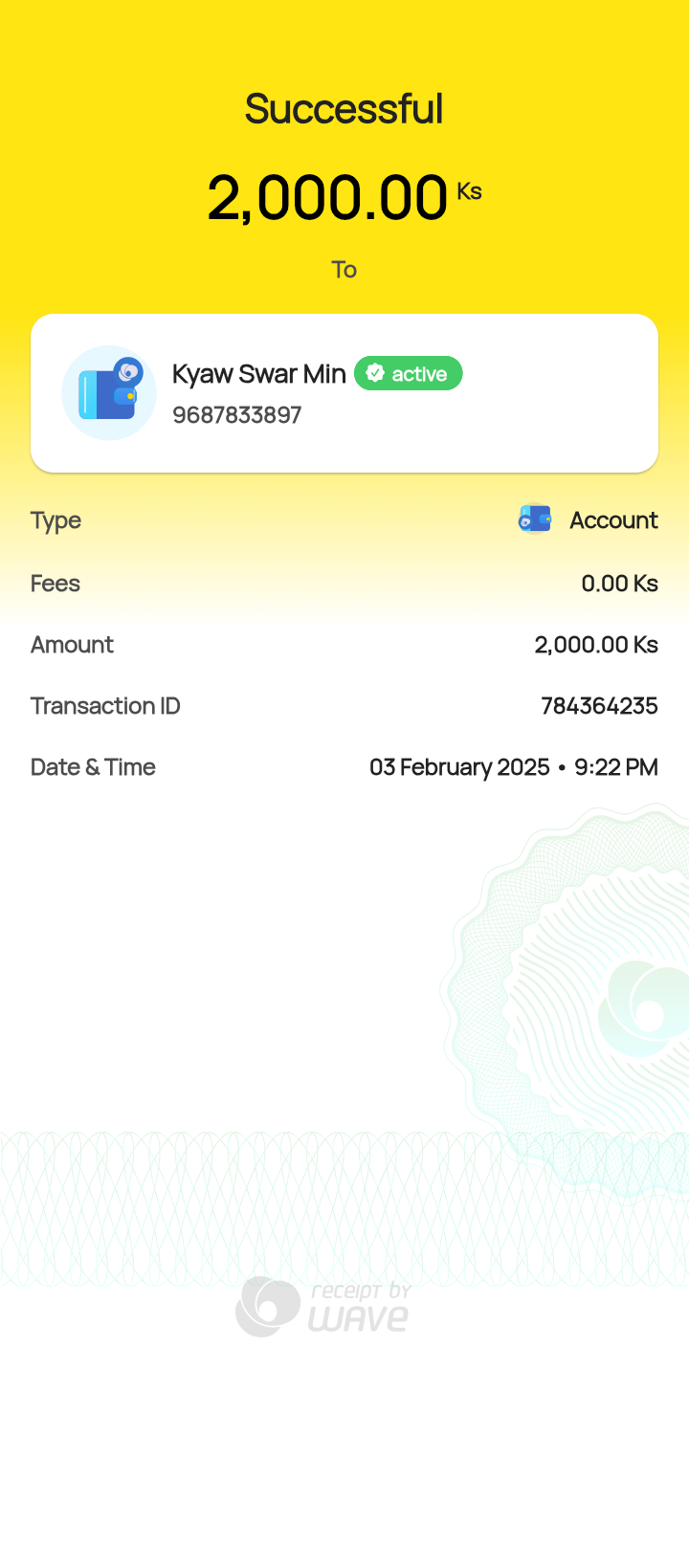Click the Successful heading
The image size is (689, 1568).
(x=344, y=109)
